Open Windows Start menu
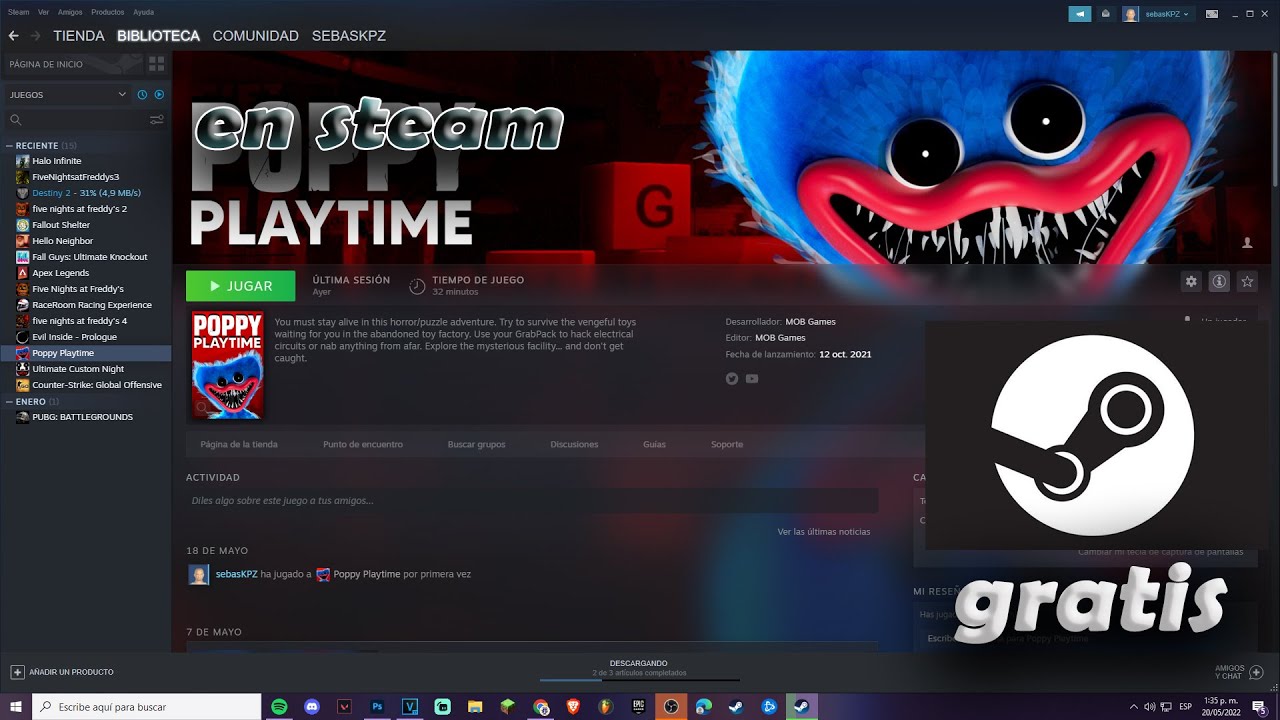Image resolution: width=1280 pixels, height=720 pixels. [16, 707]
